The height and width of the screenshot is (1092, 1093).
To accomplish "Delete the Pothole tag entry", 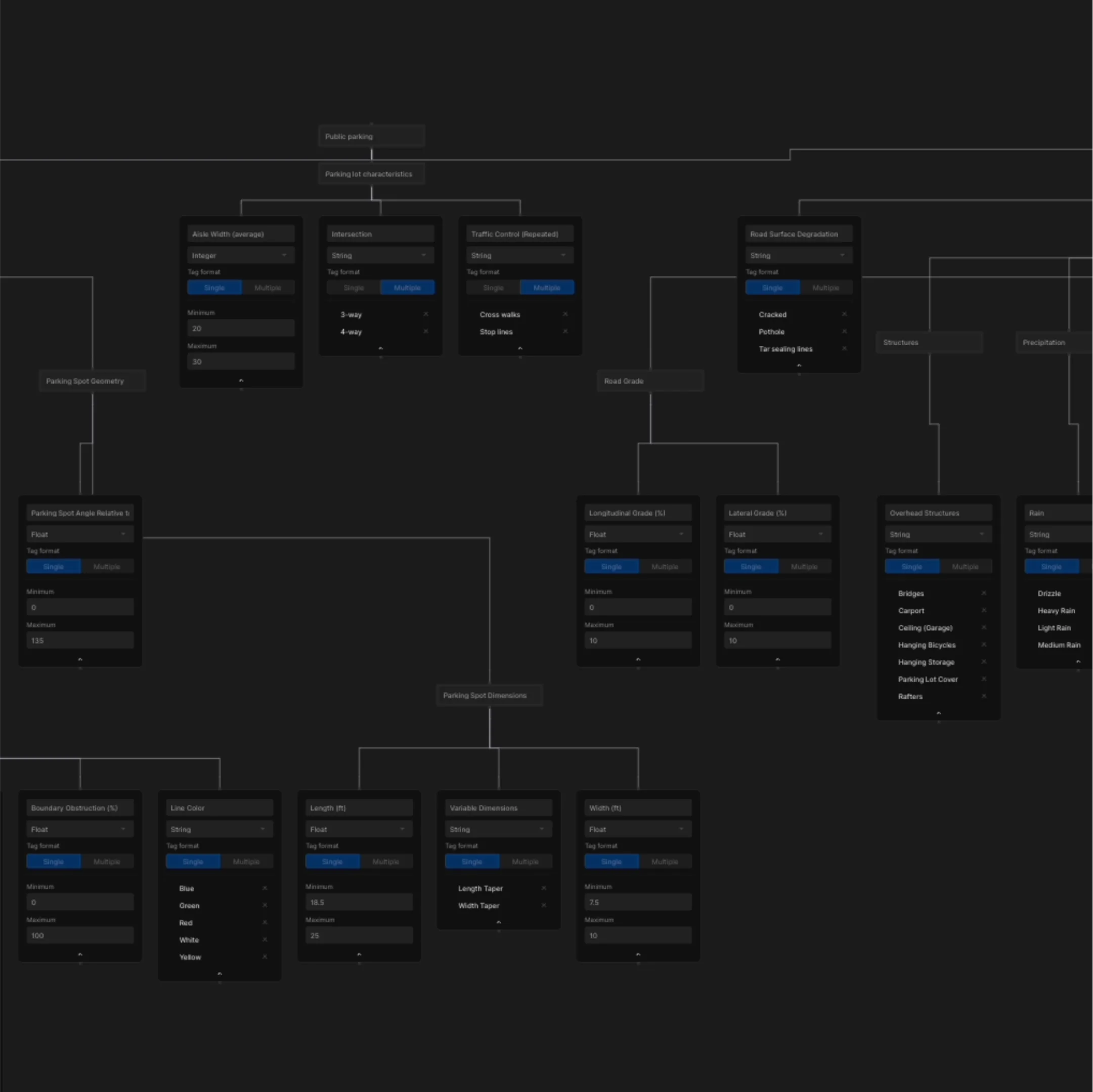I will [x=844, y=331].
